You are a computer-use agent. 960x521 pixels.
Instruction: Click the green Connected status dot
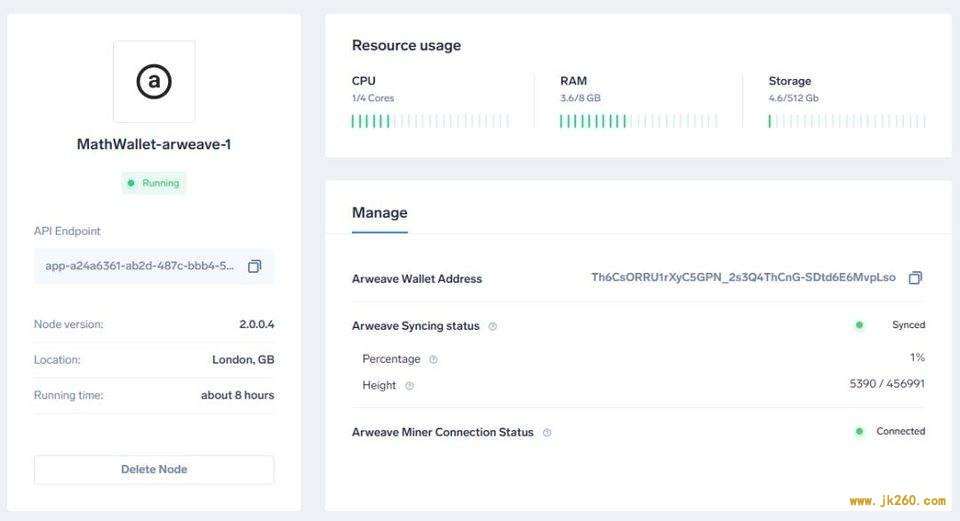(859, 432)
